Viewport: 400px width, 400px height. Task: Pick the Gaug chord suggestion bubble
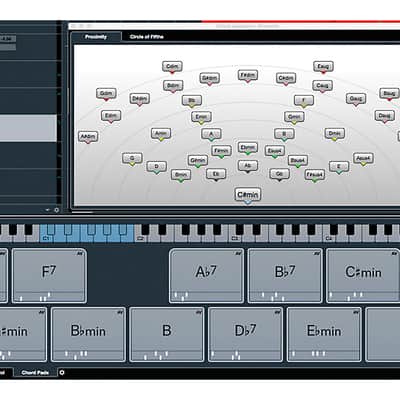[x=356, y=99]
